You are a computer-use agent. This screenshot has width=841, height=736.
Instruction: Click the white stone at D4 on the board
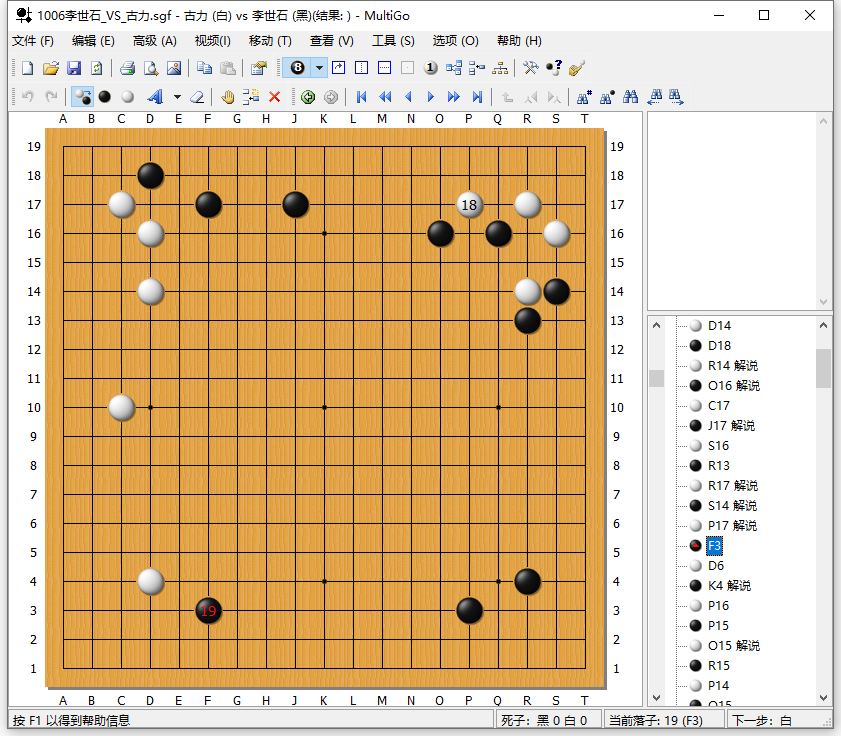(150, 581)
